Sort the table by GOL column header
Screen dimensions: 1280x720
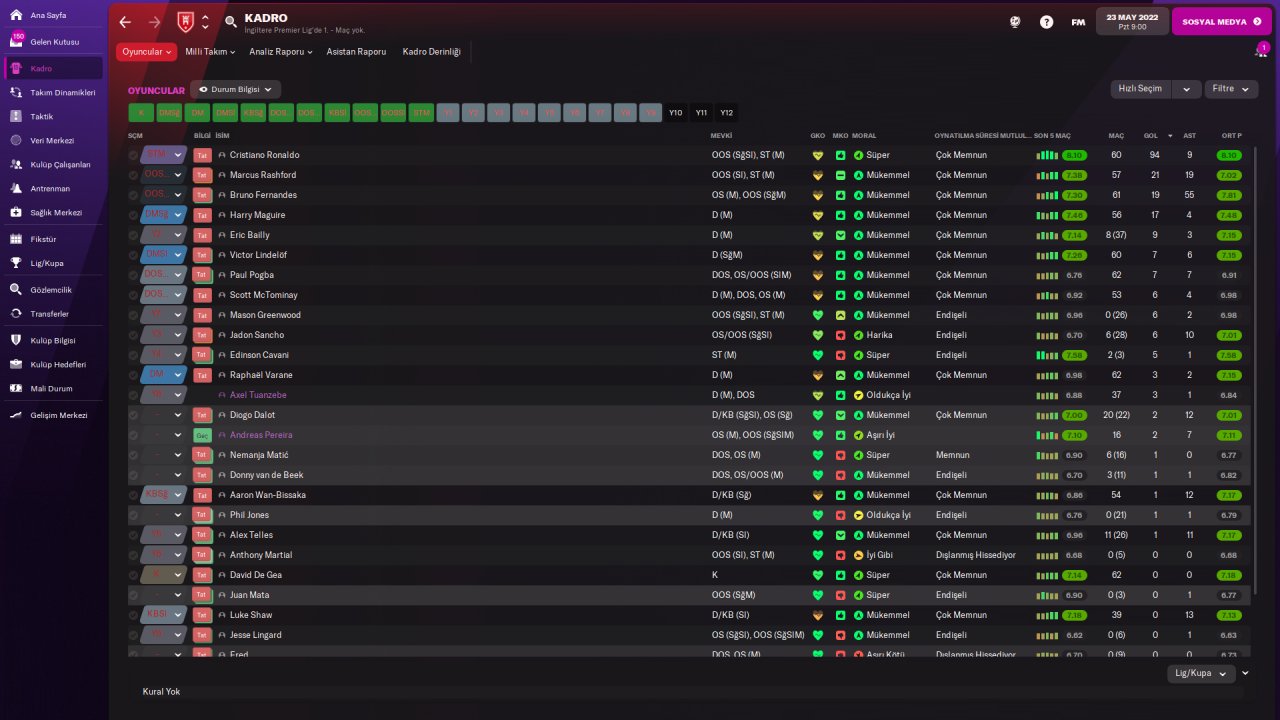(1150, 135)
